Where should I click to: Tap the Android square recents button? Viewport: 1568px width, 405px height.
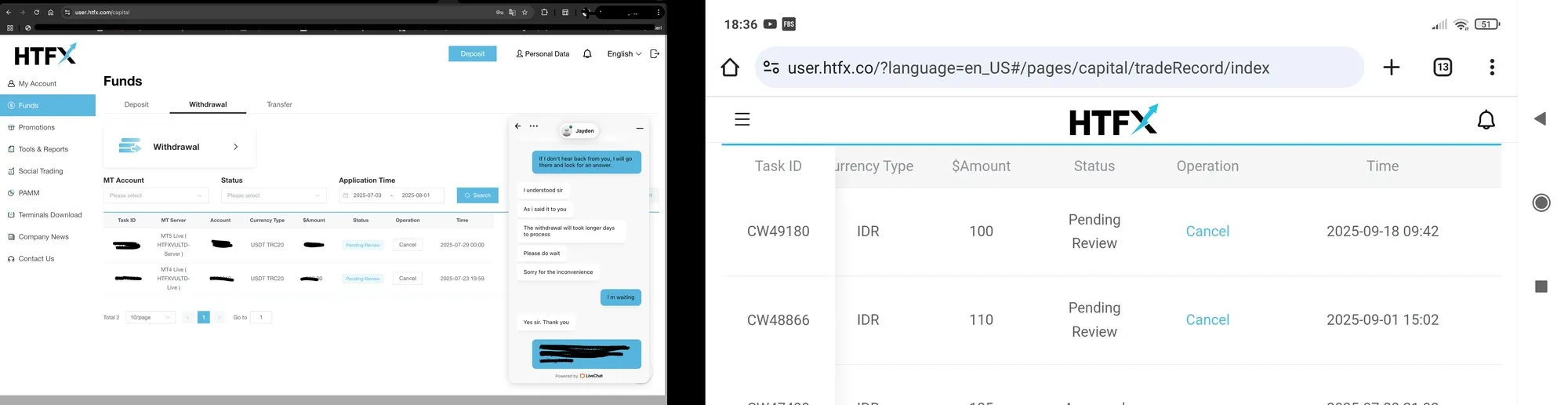[1541, 286]
